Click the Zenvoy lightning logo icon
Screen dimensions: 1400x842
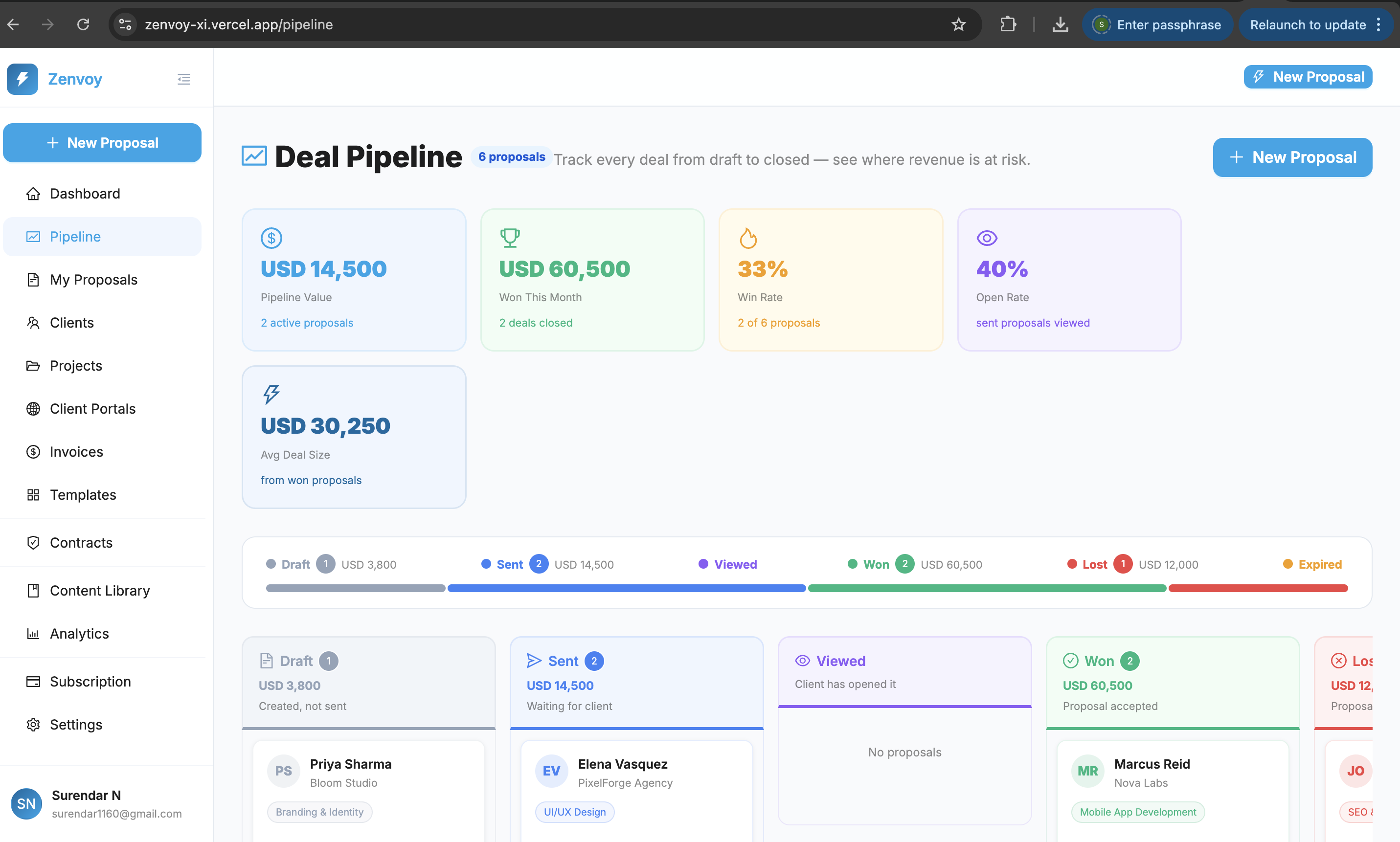(x=23, y=79)
